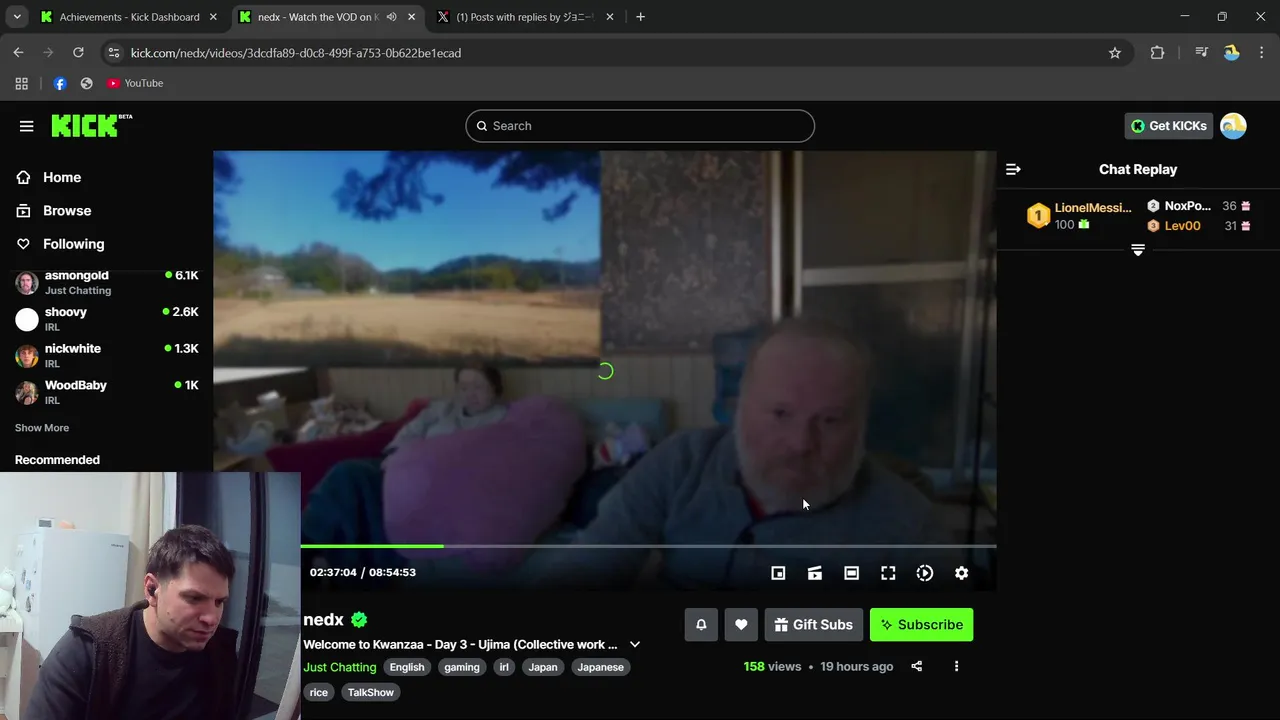Open a new browser tab
Viewport: 1280px width, 720px height.
(x=640, y=17)
